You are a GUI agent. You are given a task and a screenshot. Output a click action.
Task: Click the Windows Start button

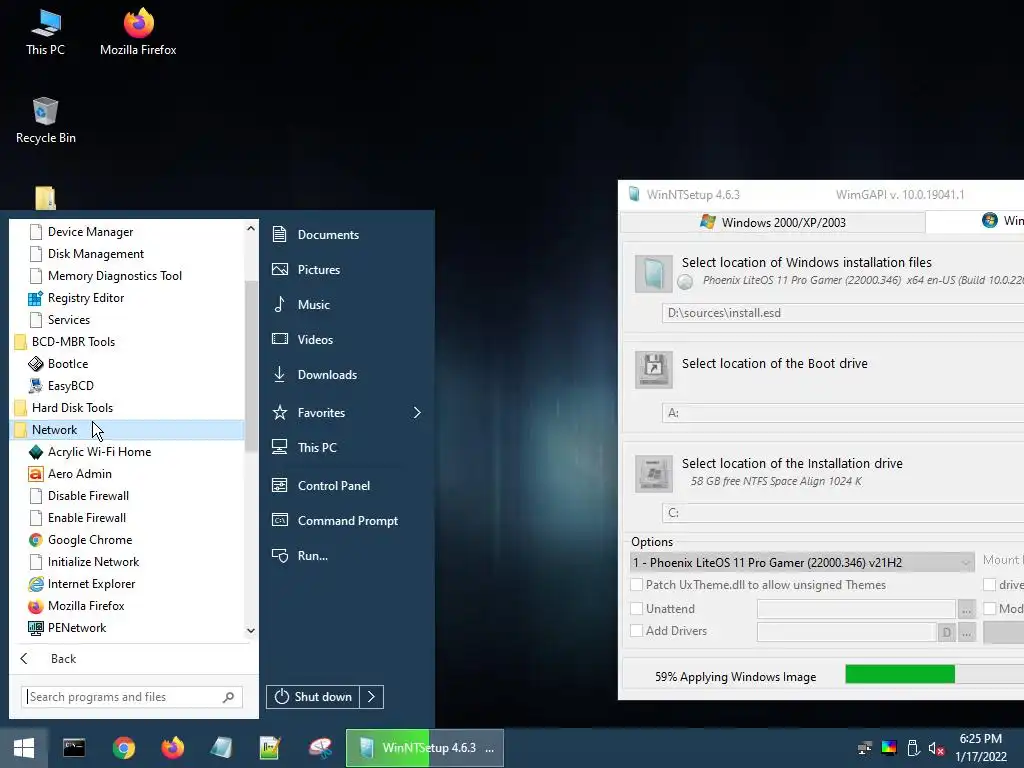click(24, 748)
